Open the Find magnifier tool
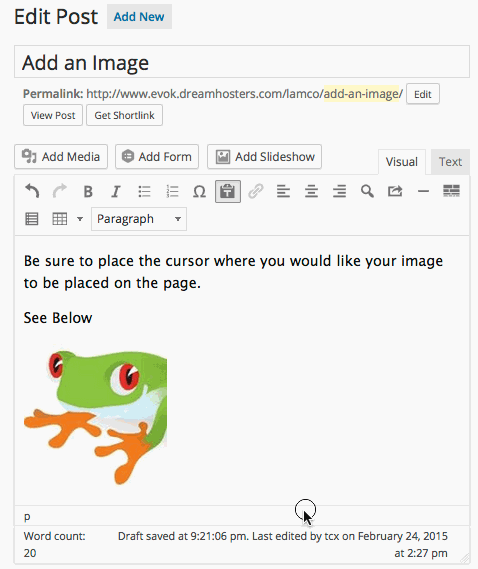478x569 pixels. [367, 191]
